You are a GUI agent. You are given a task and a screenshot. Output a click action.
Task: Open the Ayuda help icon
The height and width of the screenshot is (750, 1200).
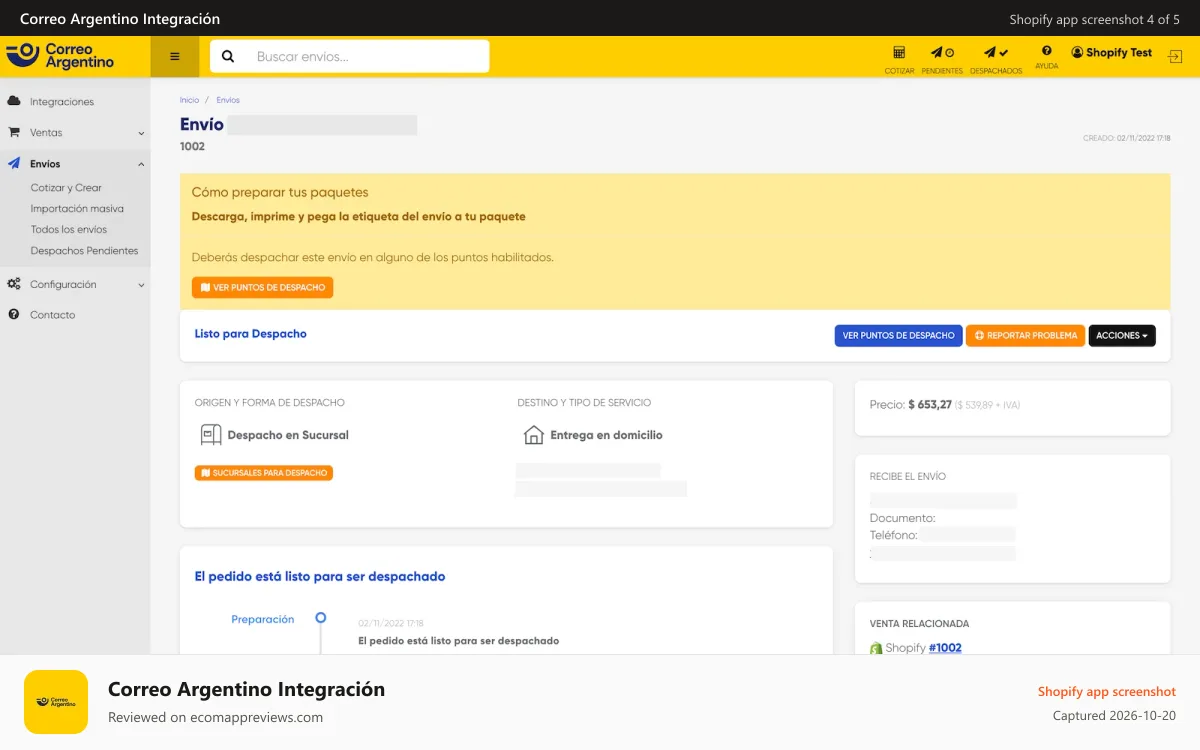[x=1046, y=51]
